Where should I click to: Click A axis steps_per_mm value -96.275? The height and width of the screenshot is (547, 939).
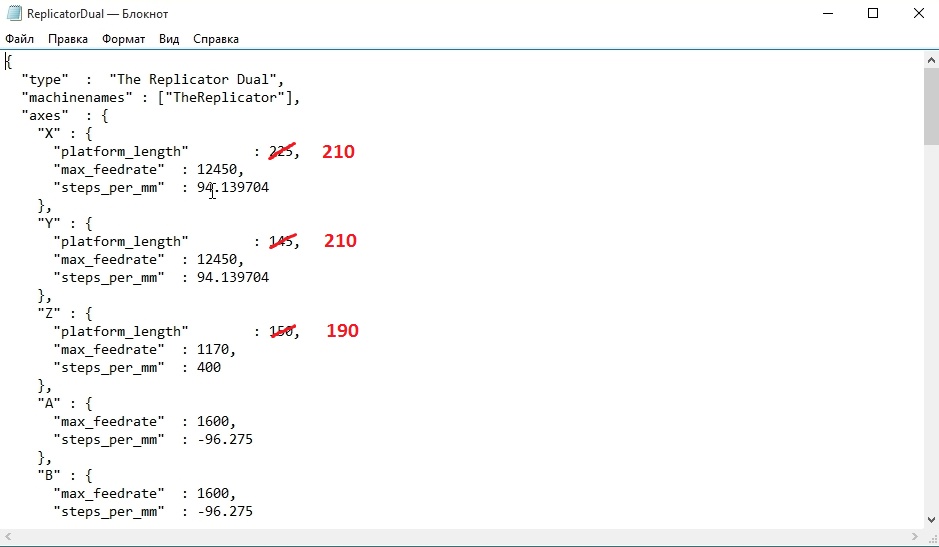(225, 439)
